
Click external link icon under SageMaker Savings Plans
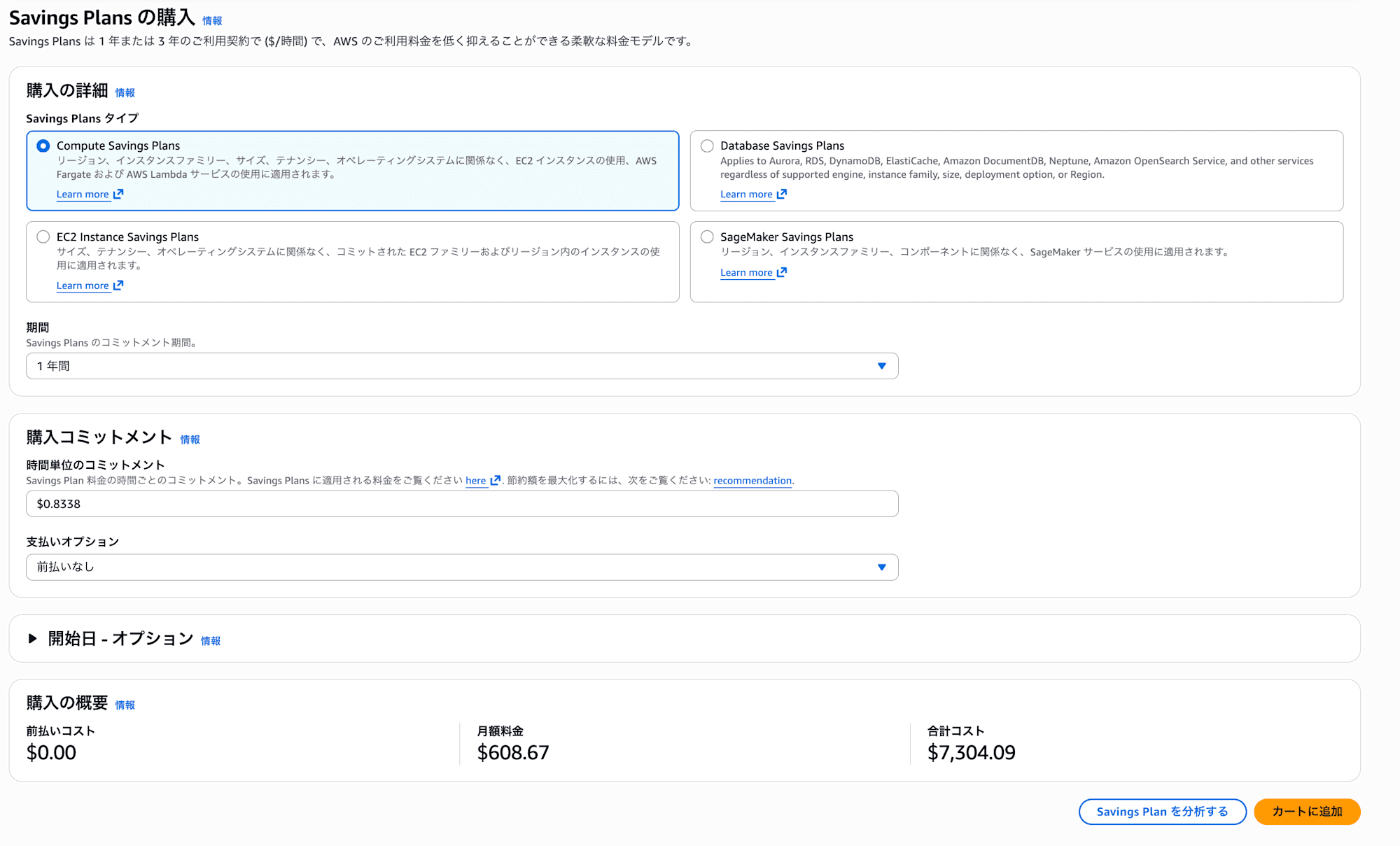(782, 272)
